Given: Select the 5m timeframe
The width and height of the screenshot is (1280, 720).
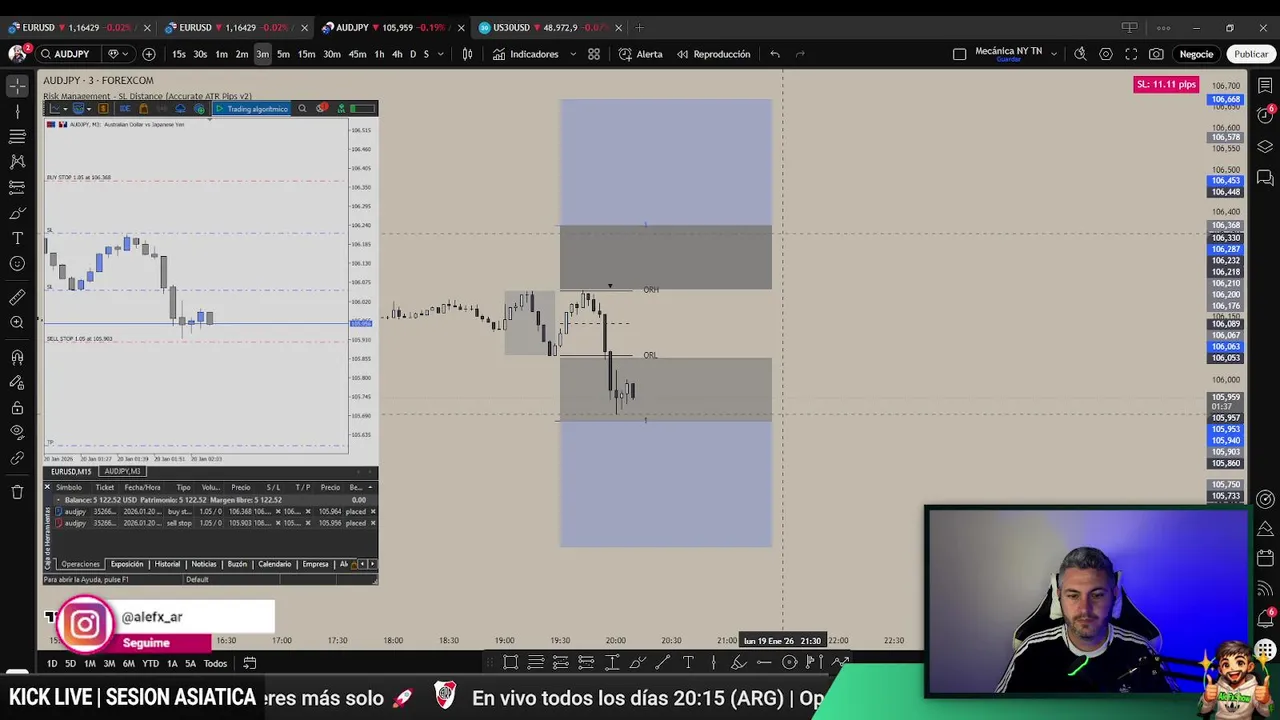Looking at the screenshot, I should click(x=283, y=54).
